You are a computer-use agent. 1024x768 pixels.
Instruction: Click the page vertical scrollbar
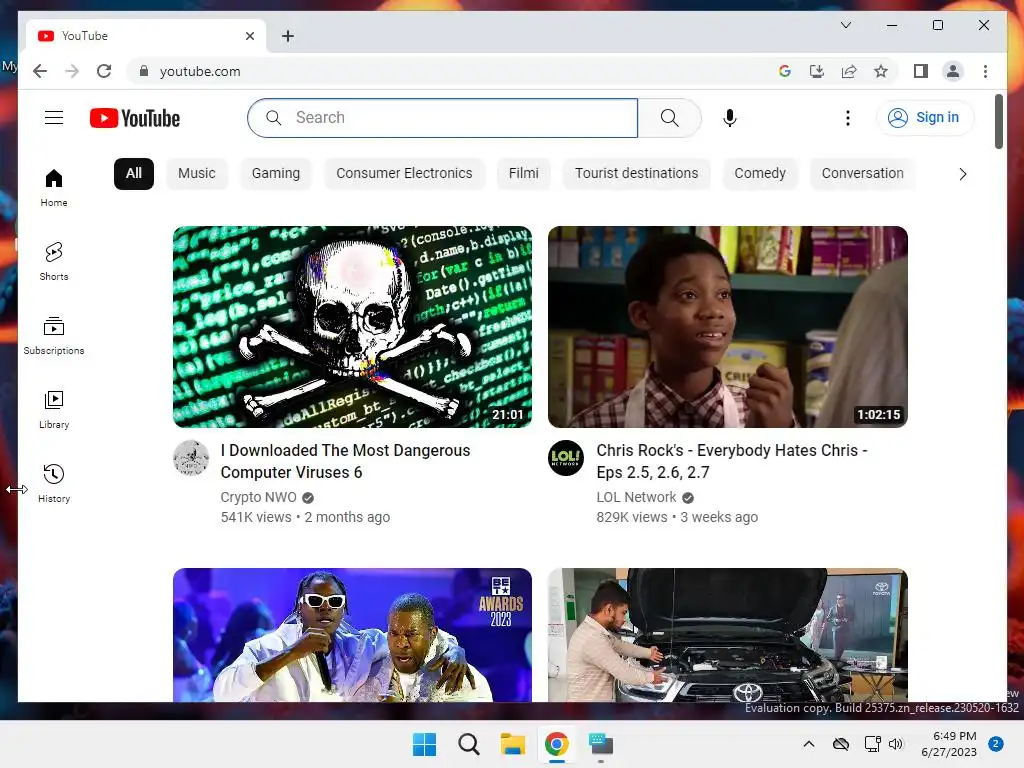coord(999,121)
